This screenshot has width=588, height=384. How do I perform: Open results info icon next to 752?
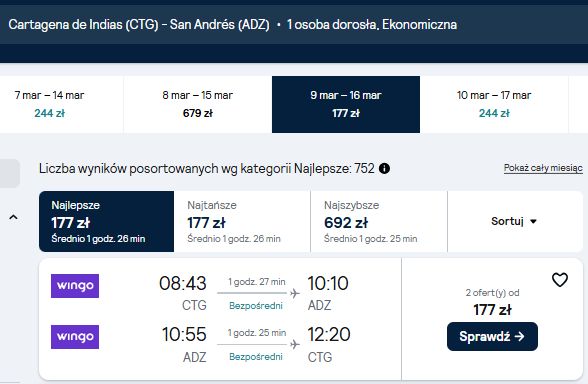click(x=384, y=169)
